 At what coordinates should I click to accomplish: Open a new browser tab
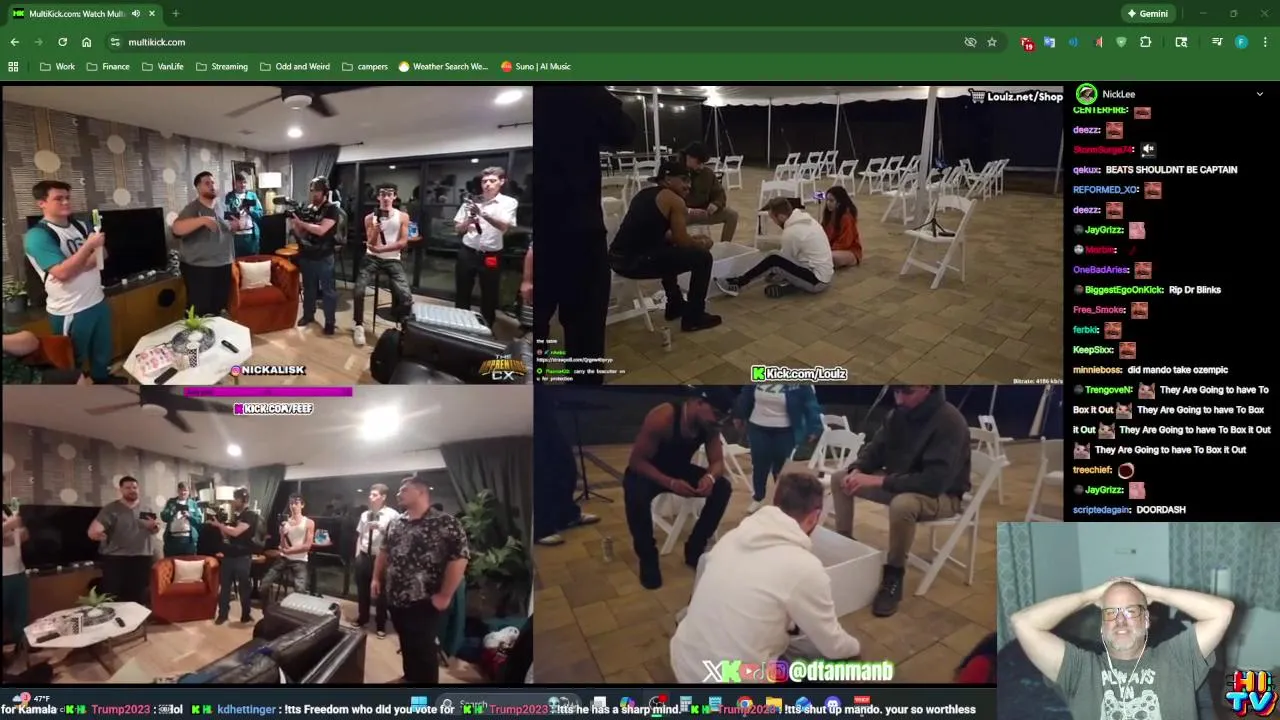coord(175,14)
